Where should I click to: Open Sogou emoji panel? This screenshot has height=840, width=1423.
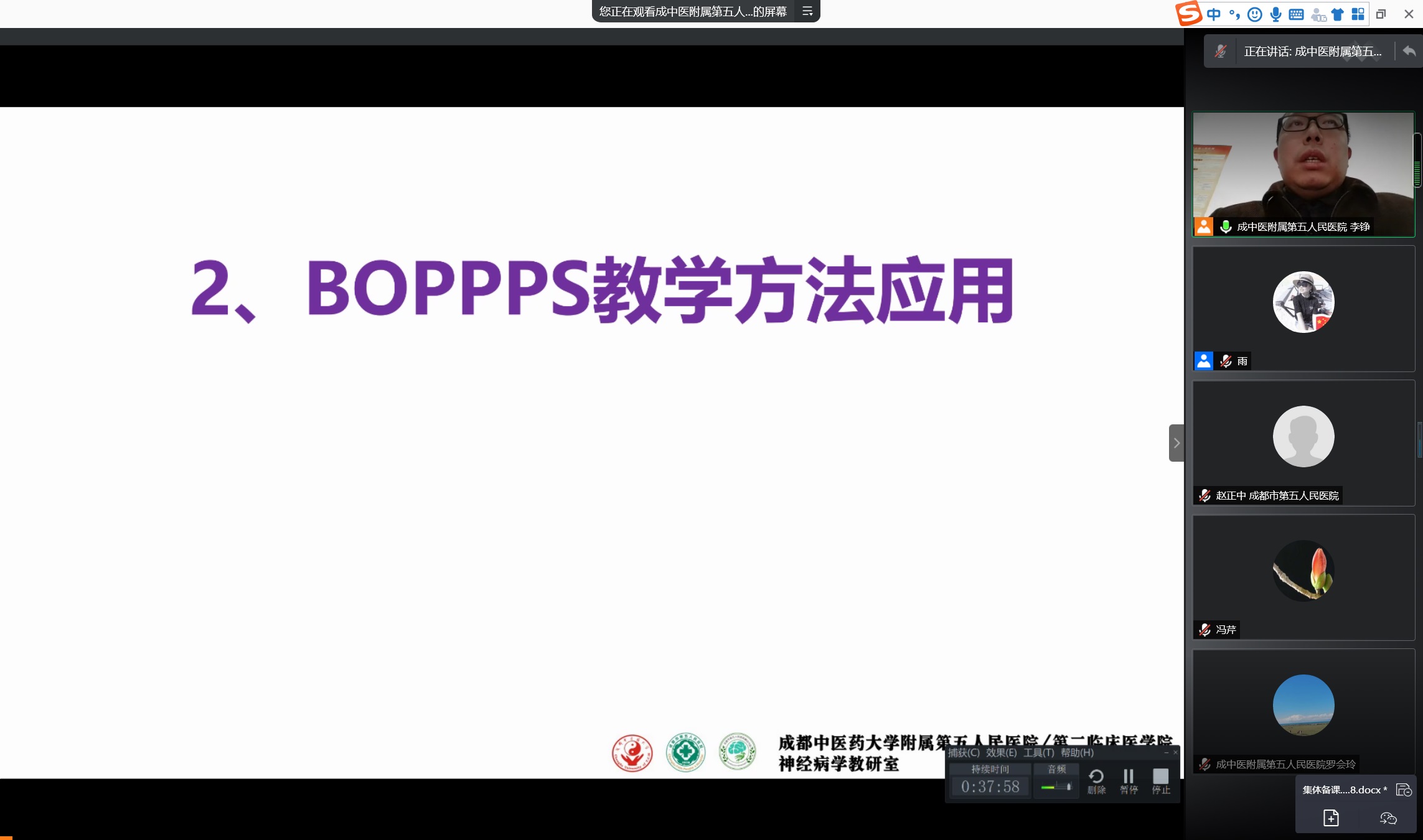[1255, 14]
